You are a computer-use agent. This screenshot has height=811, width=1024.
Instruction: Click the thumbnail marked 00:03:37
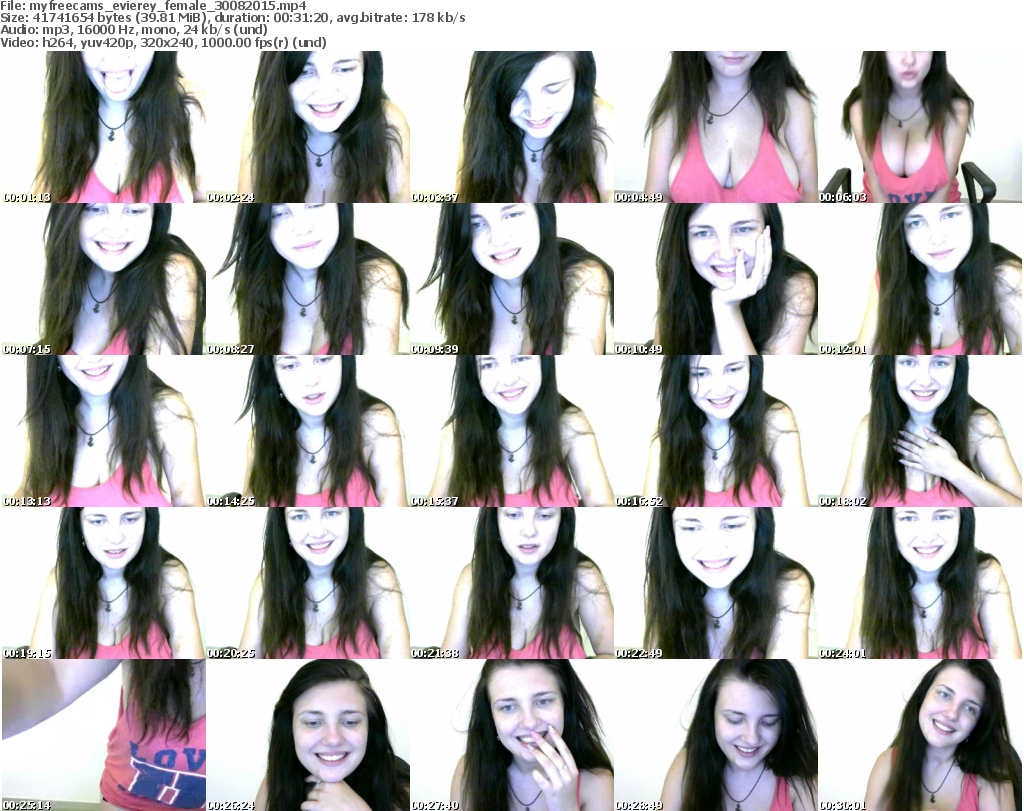tap(511, 127)
